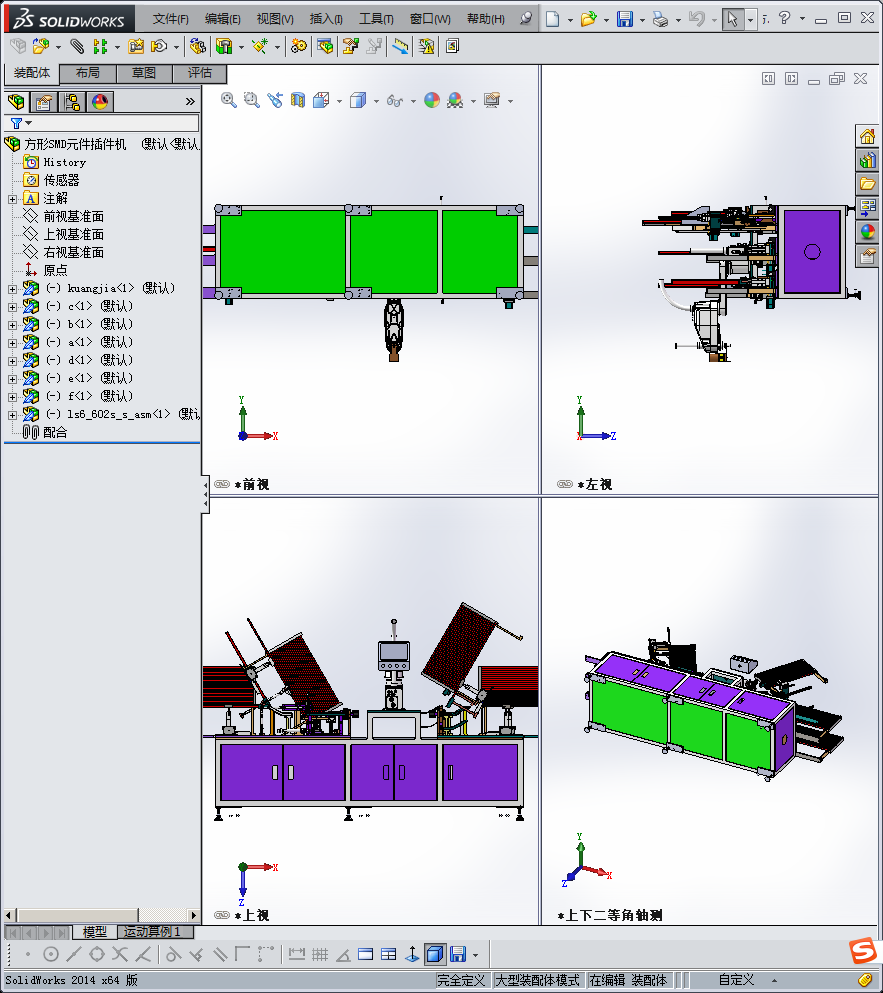Open the 文件(F) menu
883x993 pixels.
click(x=170, y=19)
